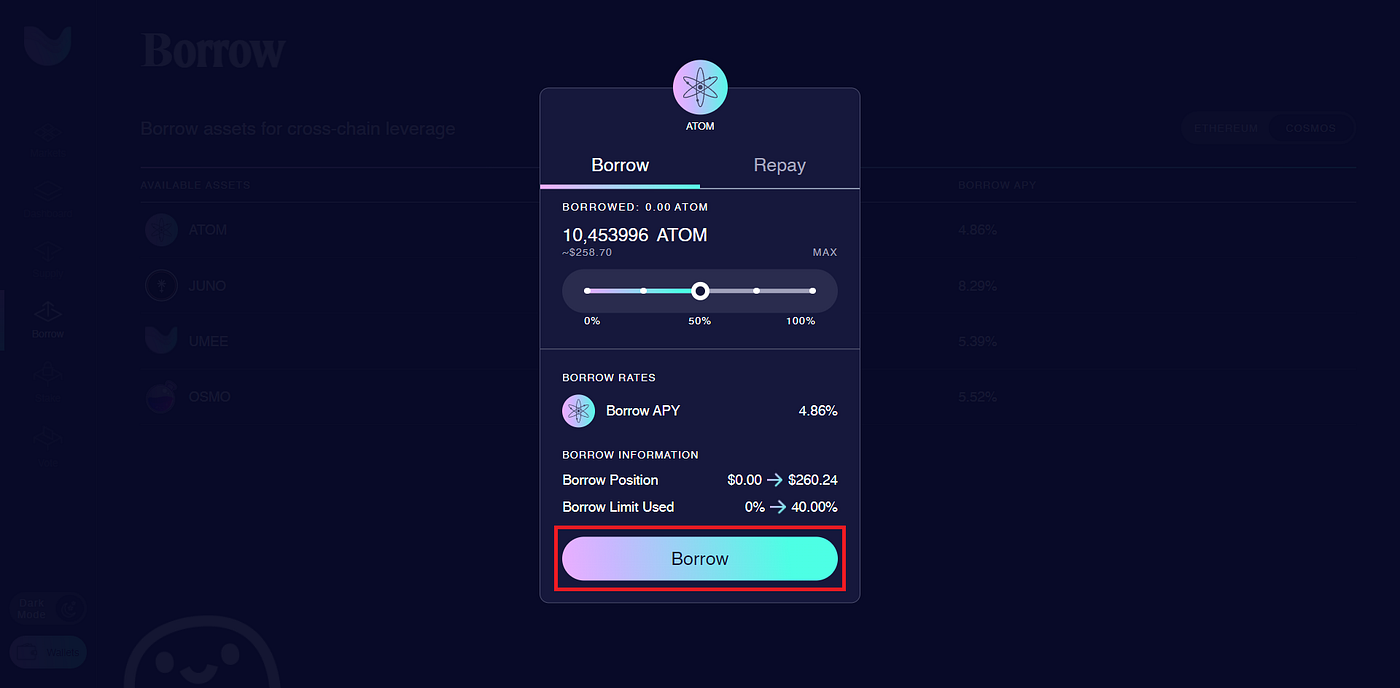
Task: Click the OSMO row name in the list
Action: (209, 397)
